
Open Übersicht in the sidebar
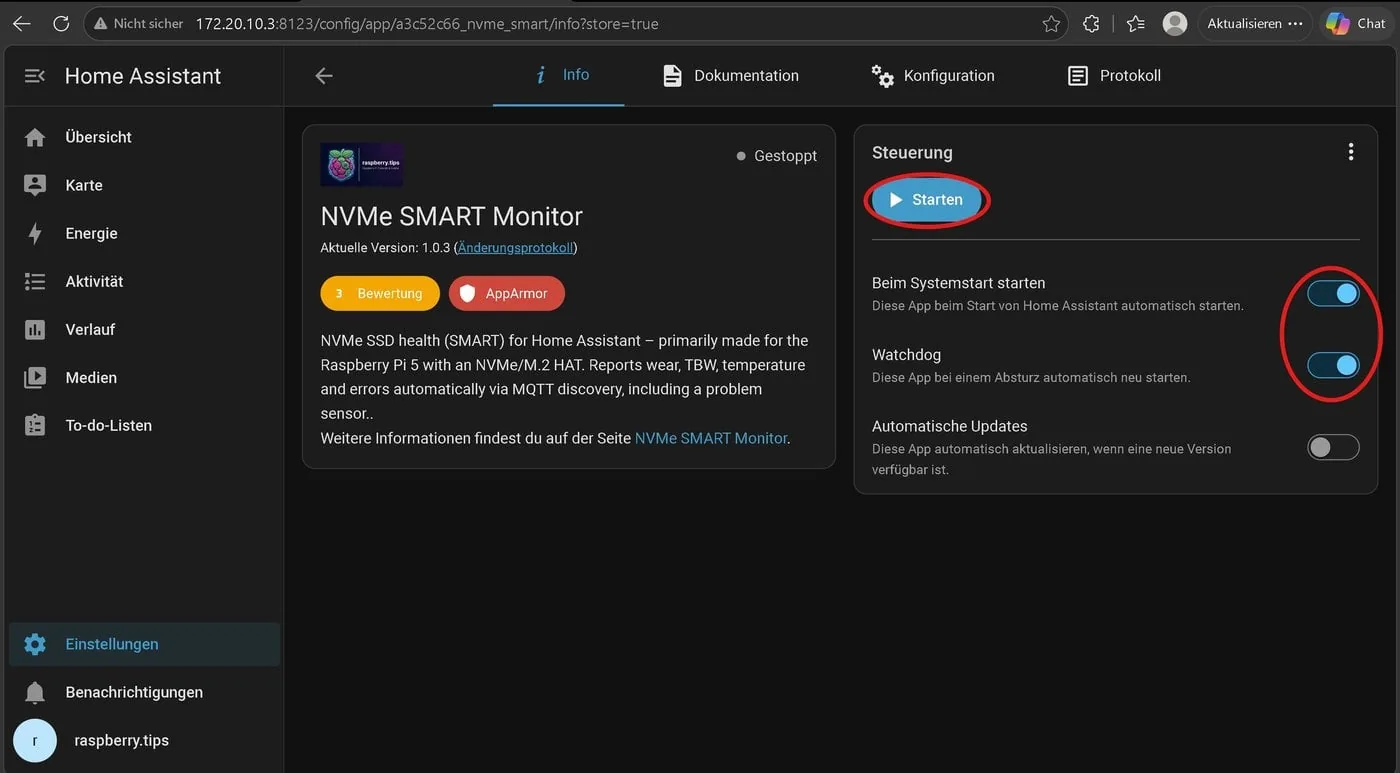pyautogui.click(x=142, y=137)
